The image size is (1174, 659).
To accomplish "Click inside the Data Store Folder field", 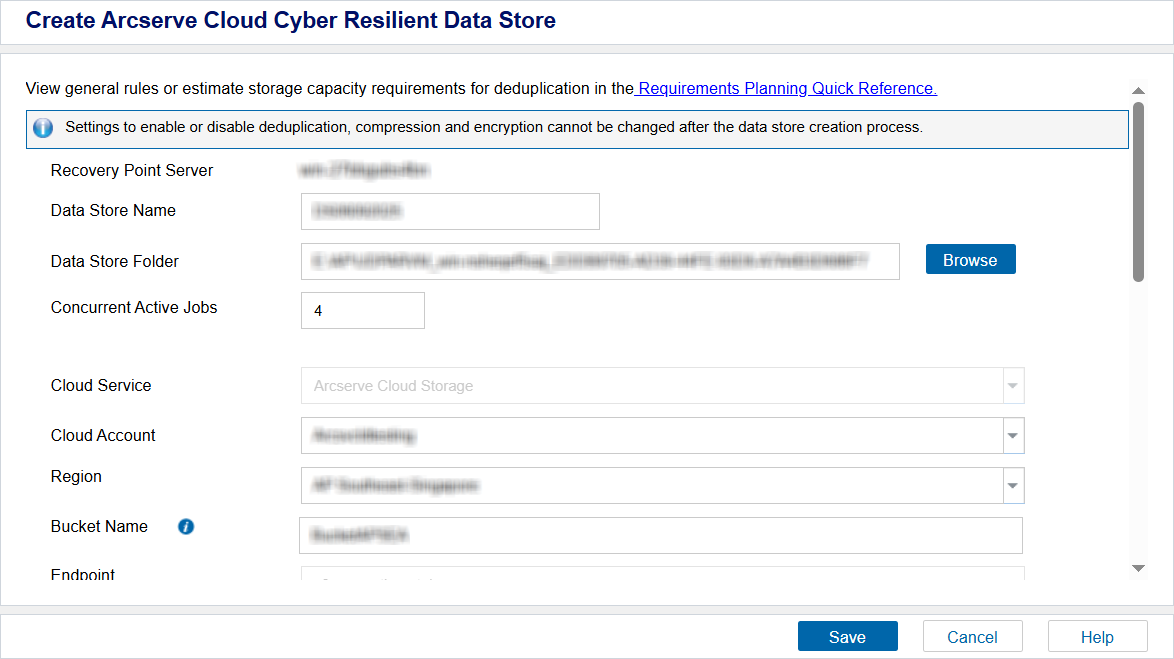I will click(x=600, y=261).
